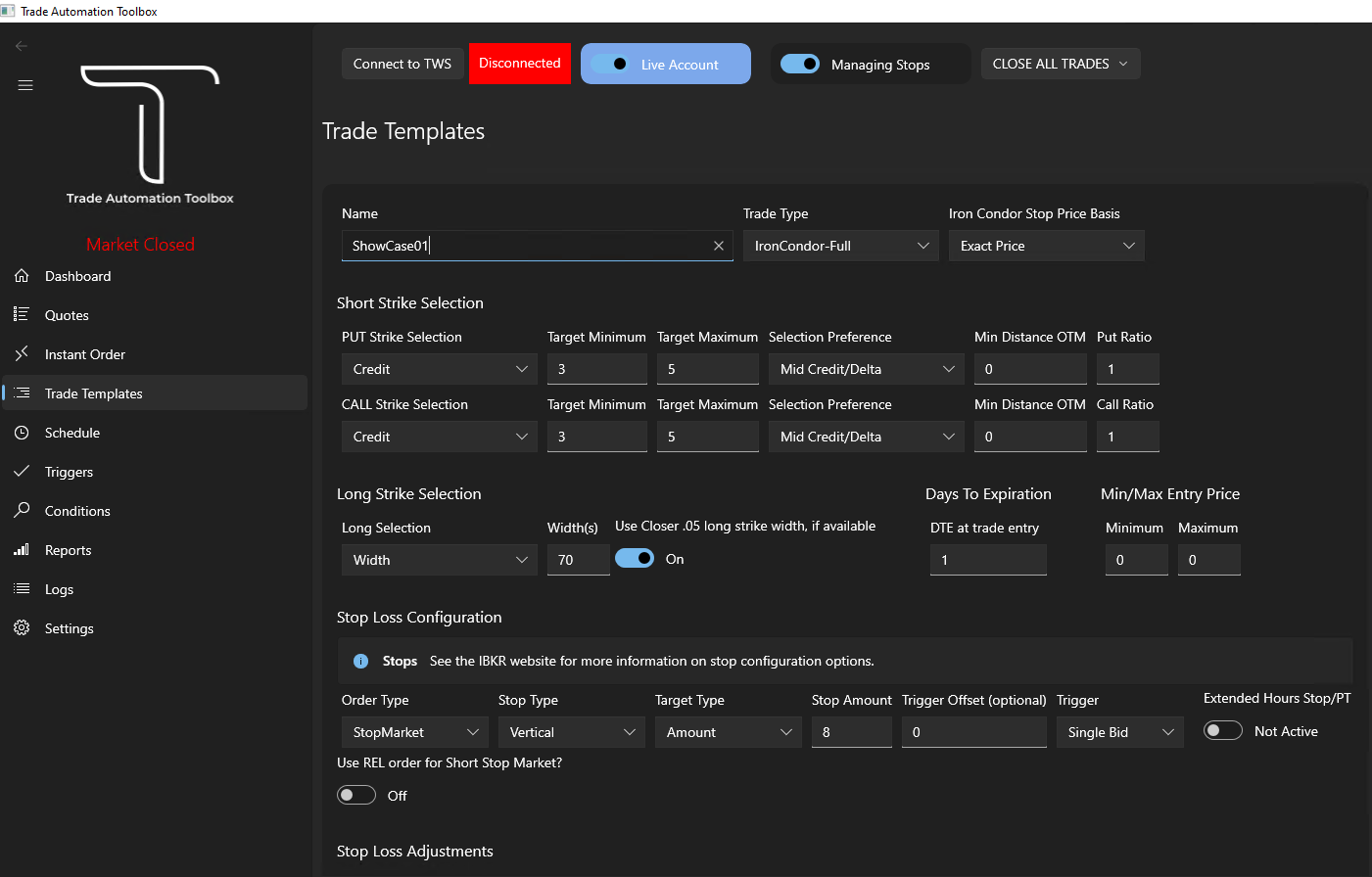Open Dashboard via its home icon
Image resolution: width=1372 pixels, height=877 pixels.
[x=22, y=276]
